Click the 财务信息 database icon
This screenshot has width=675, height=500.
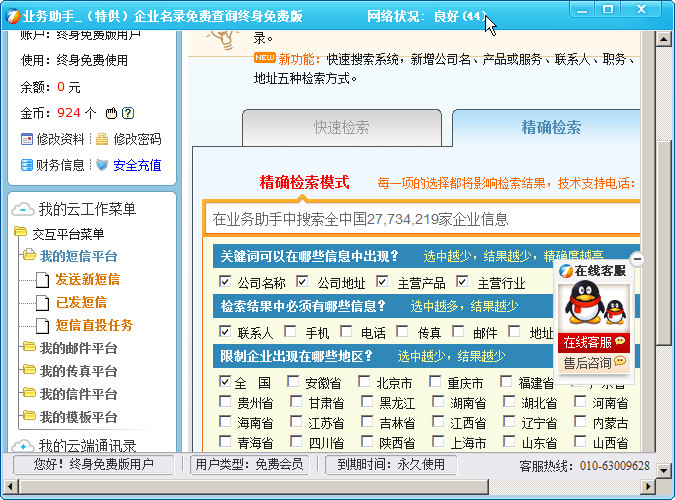click(27, 165)
